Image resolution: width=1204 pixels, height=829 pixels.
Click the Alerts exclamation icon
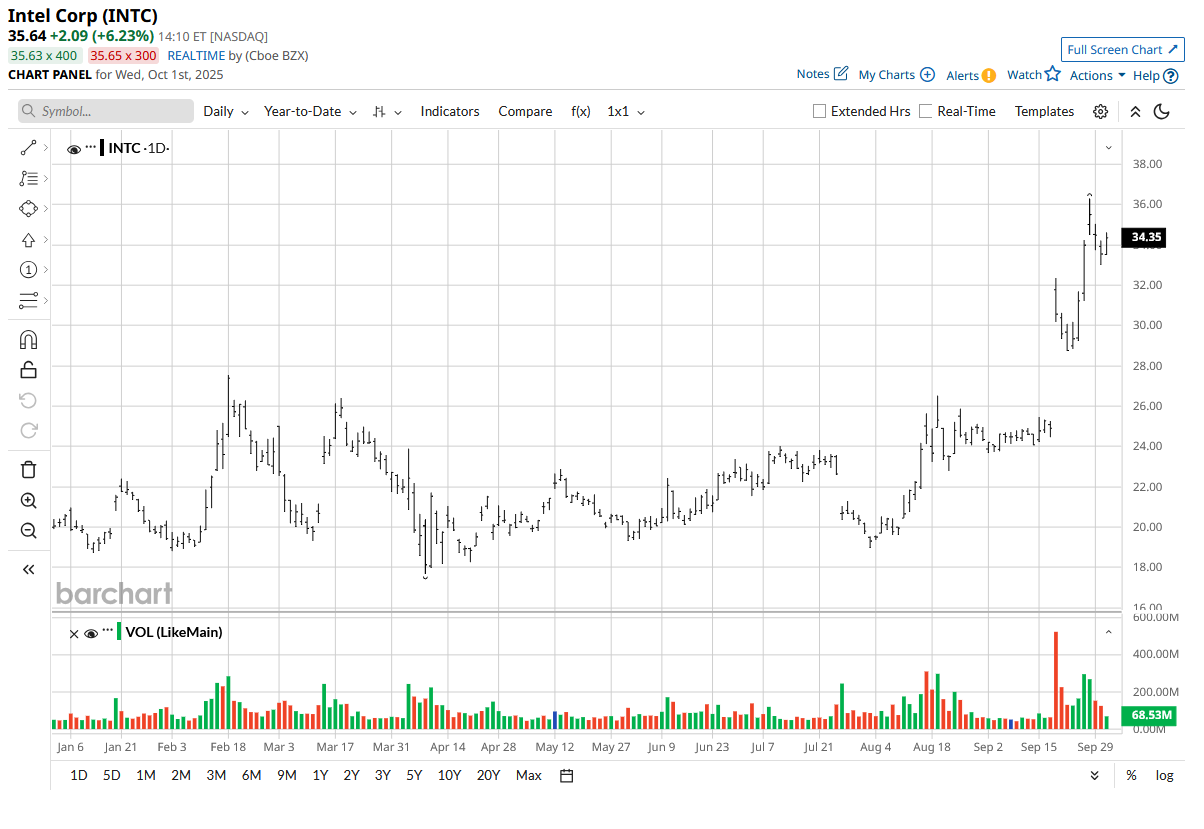(x=988, y=75)
